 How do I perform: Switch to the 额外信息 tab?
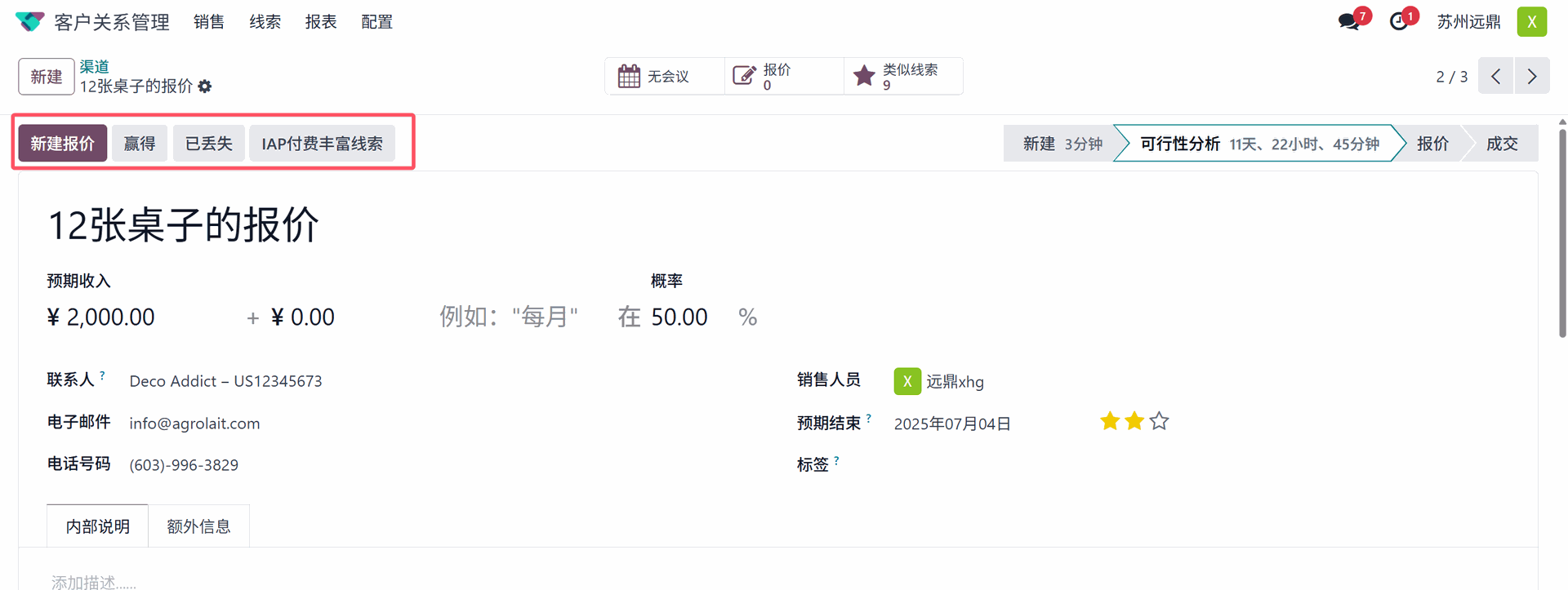tap(198, 526)
